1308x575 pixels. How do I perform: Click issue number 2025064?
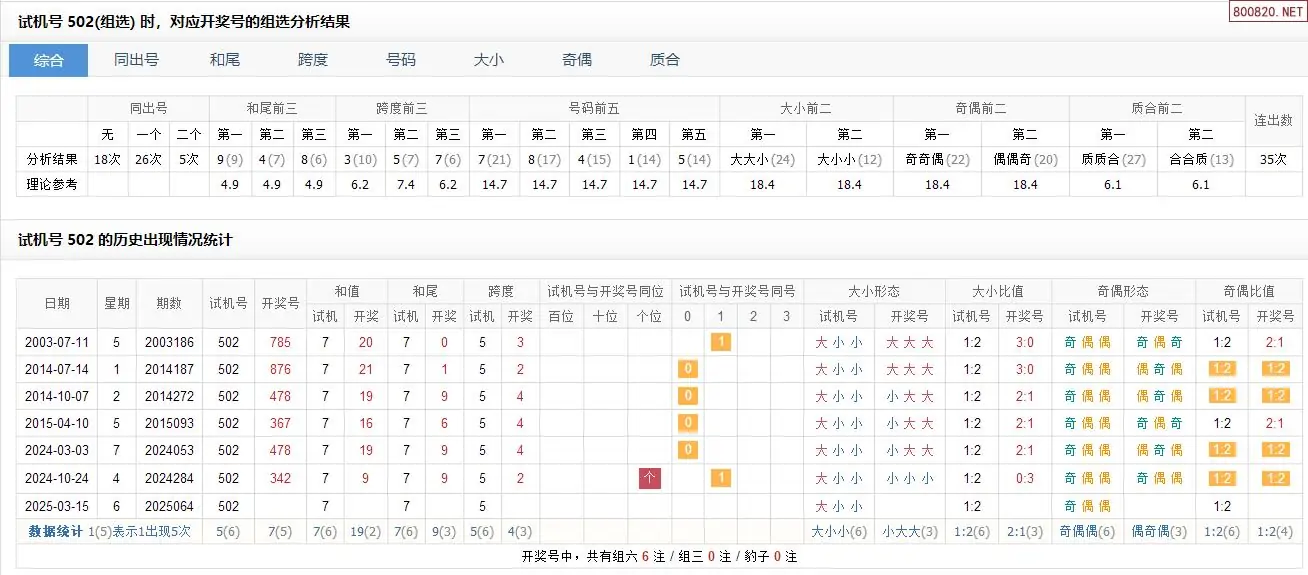point(169,506)
